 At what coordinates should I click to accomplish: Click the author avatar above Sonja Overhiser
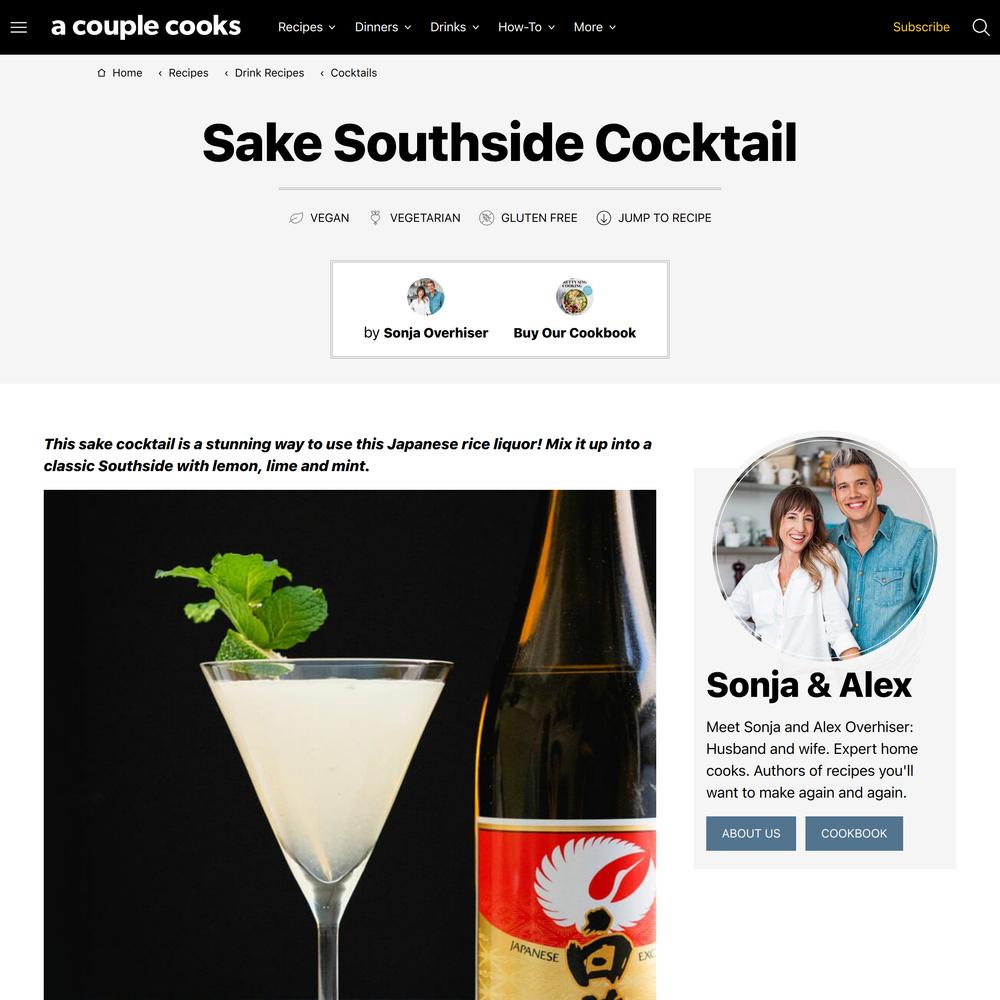pyautogui.click(x=425, y=297)
